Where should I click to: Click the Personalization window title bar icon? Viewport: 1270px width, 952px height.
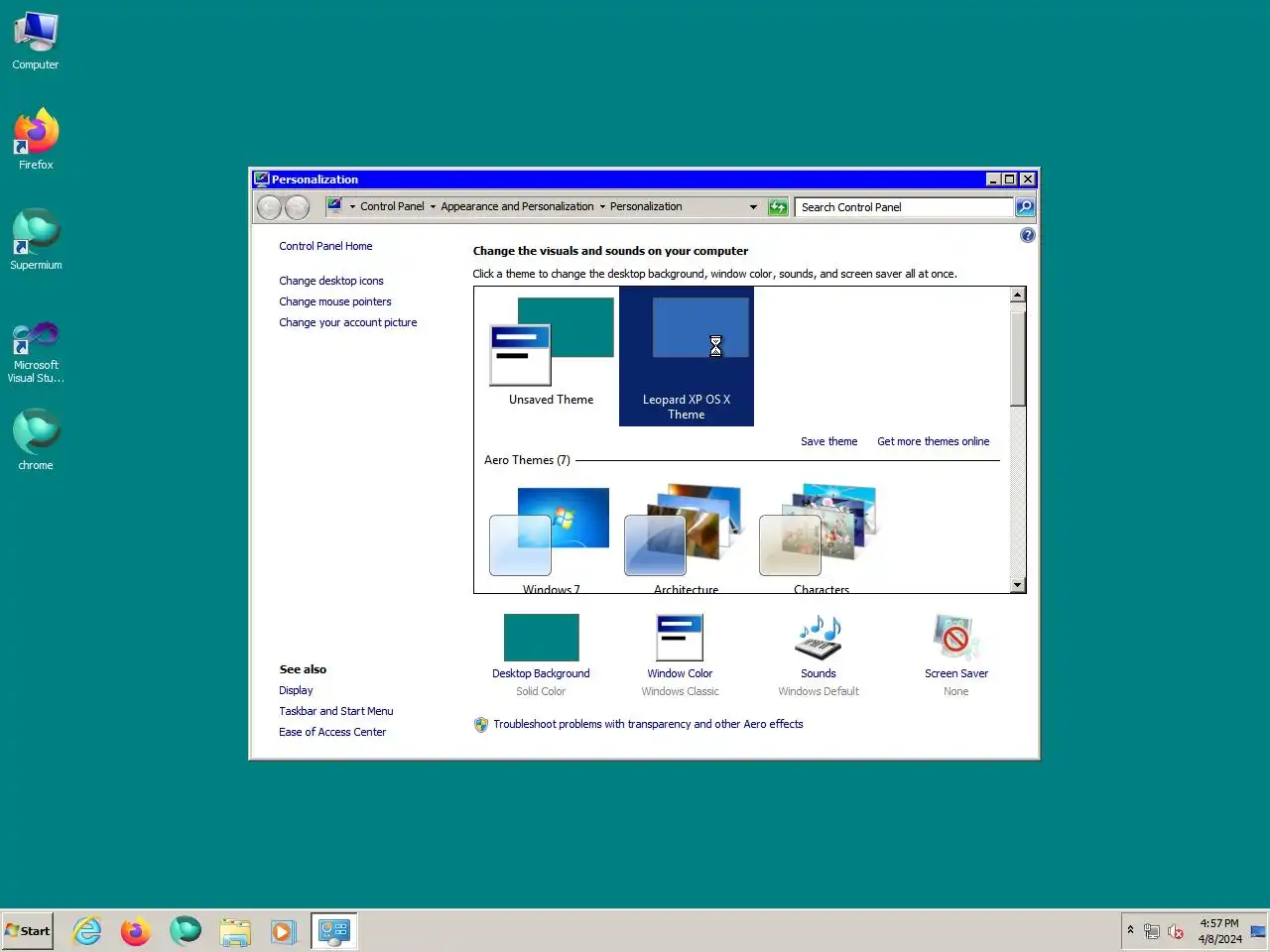pyautogui.click(x=262, y=178)
